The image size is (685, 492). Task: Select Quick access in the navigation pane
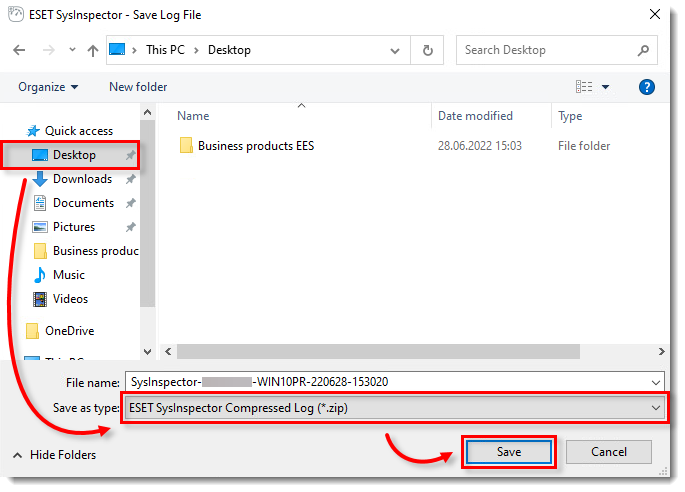(79, 131)
